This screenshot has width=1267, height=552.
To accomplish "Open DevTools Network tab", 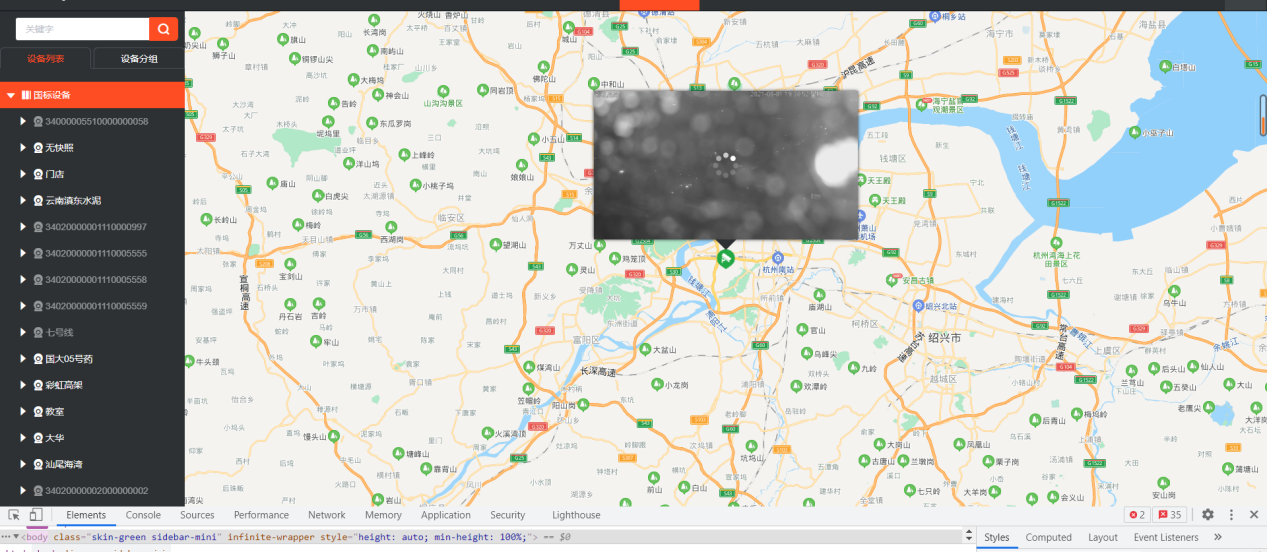I will click(x=327, y=515).
